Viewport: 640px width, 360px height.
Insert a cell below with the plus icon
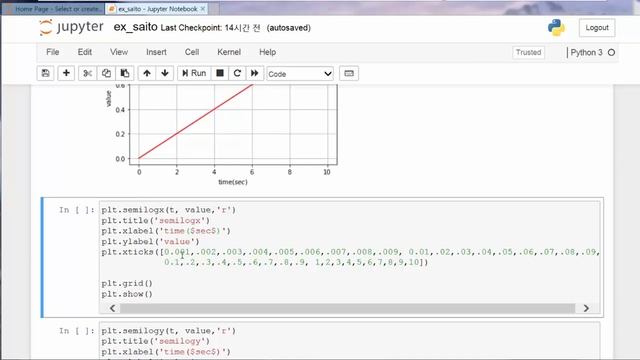(66, 73)
